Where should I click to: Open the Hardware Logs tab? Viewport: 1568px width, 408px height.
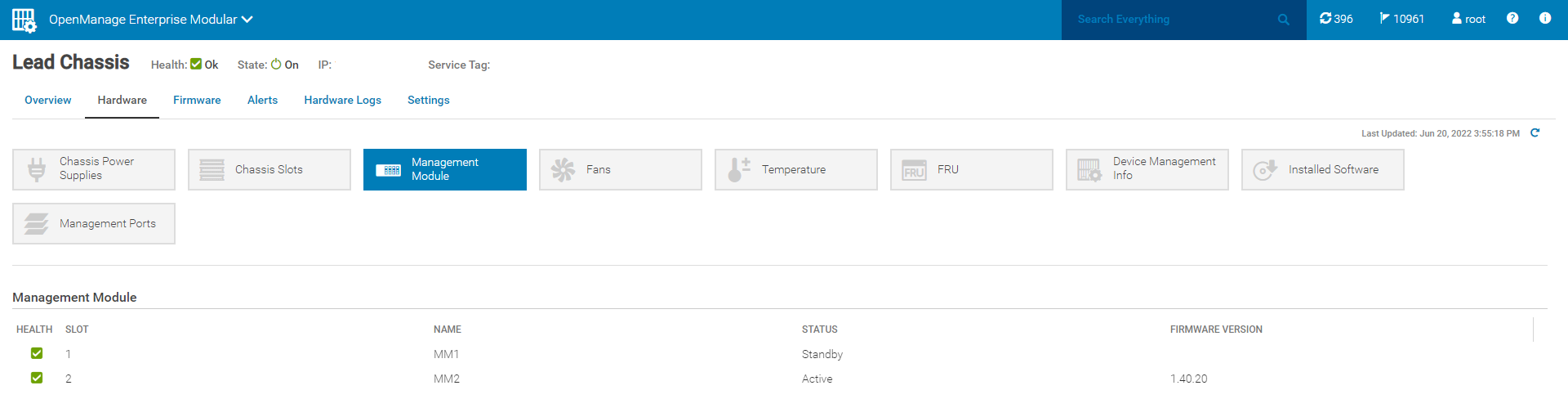point(342,100)
